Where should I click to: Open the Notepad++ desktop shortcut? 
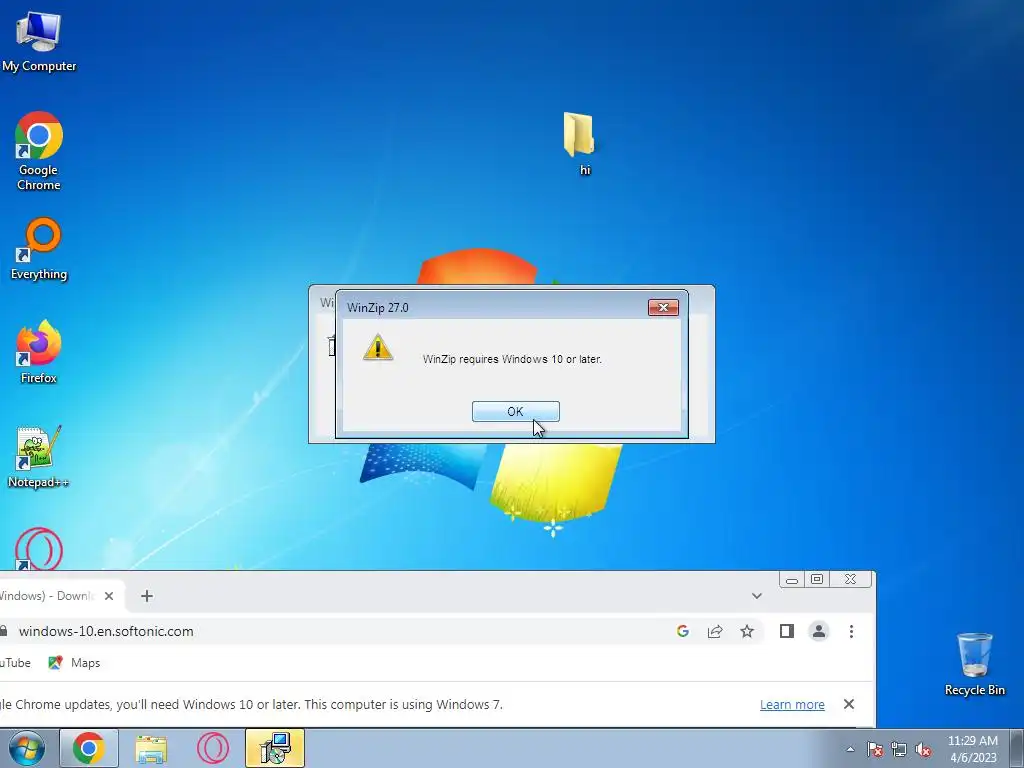[x=39, y=456]
